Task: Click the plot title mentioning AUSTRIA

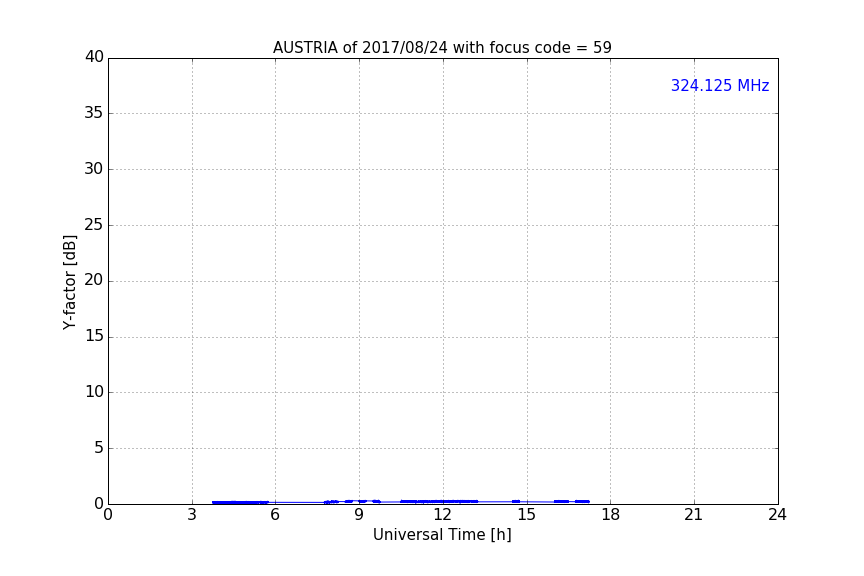Action: click(x=442, y=48)
